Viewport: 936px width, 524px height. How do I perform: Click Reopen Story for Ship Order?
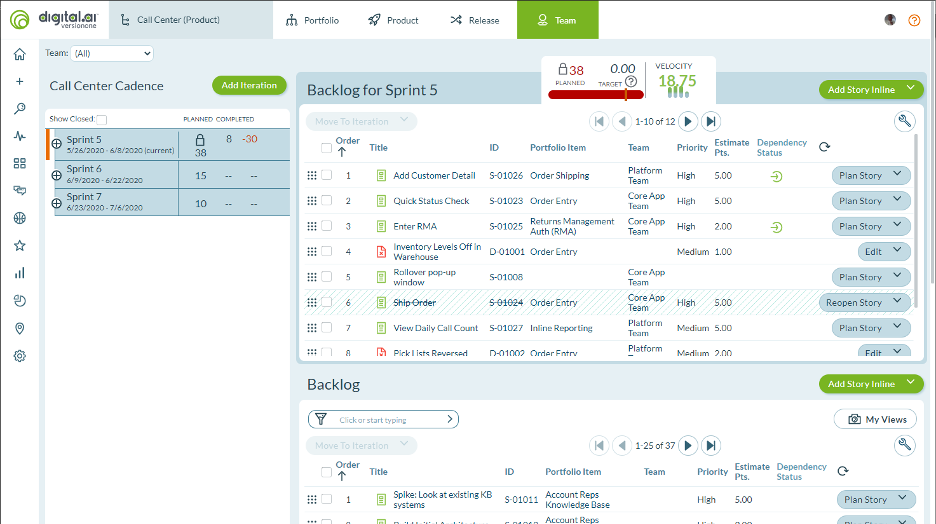854,303
